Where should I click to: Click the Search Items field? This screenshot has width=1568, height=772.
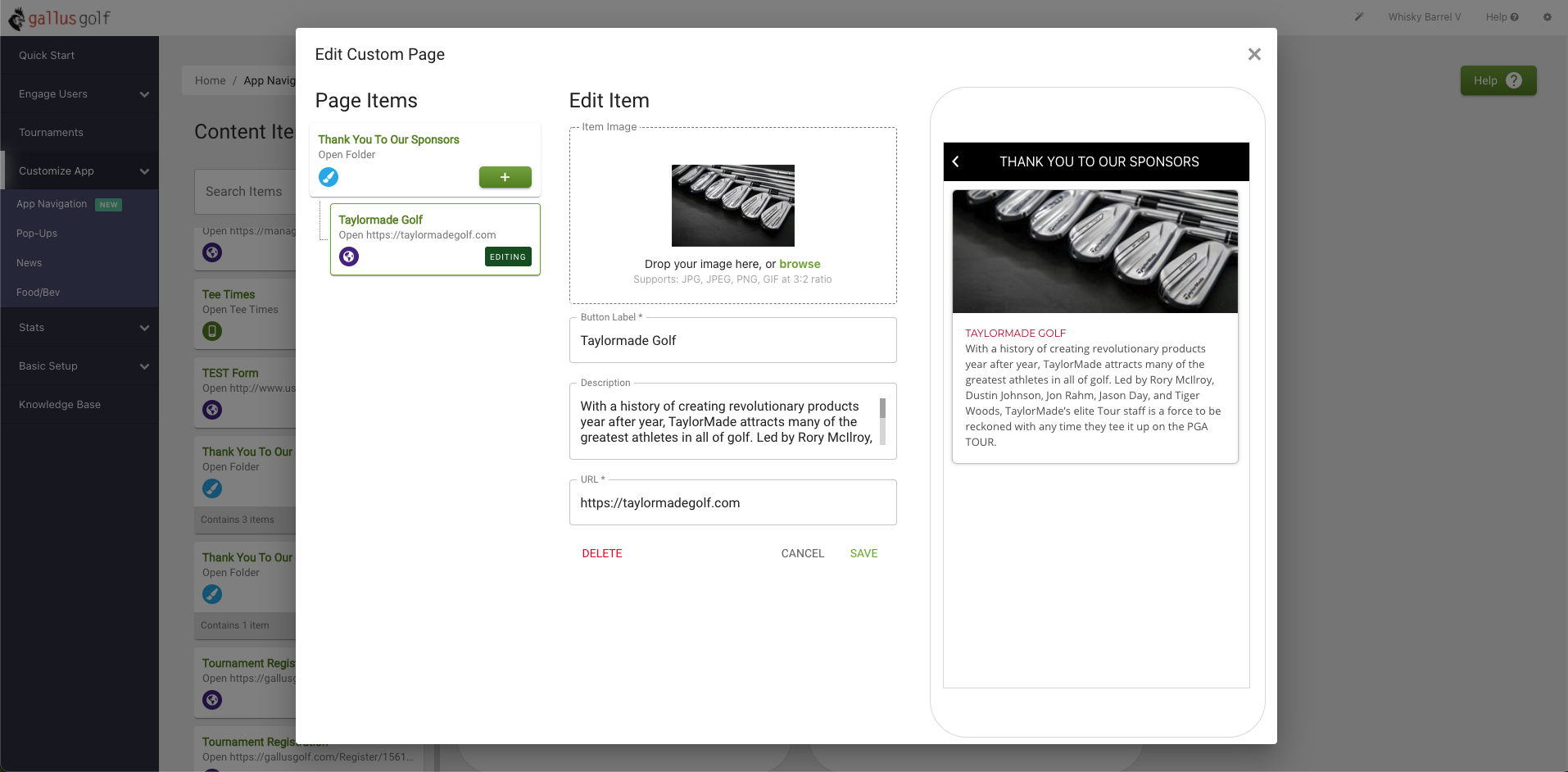pyautogui.click(x=245, y=192)
